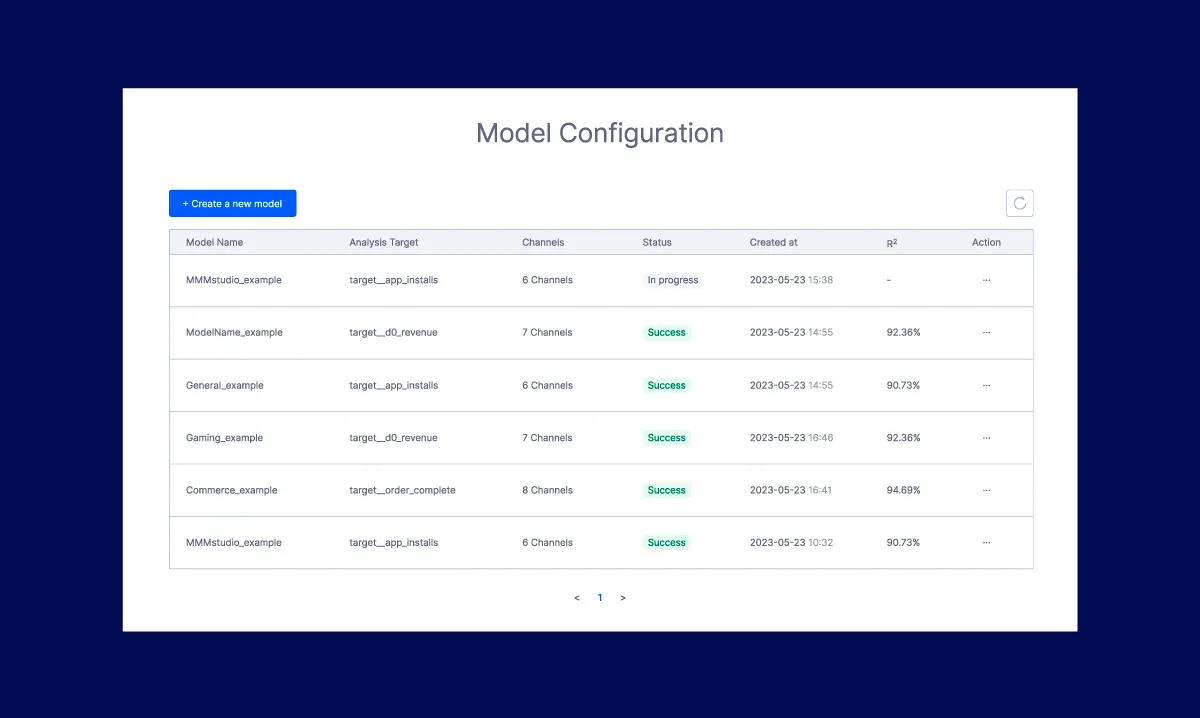
Task: Select page 1 in pagination
Action: (x=600, y=598)
